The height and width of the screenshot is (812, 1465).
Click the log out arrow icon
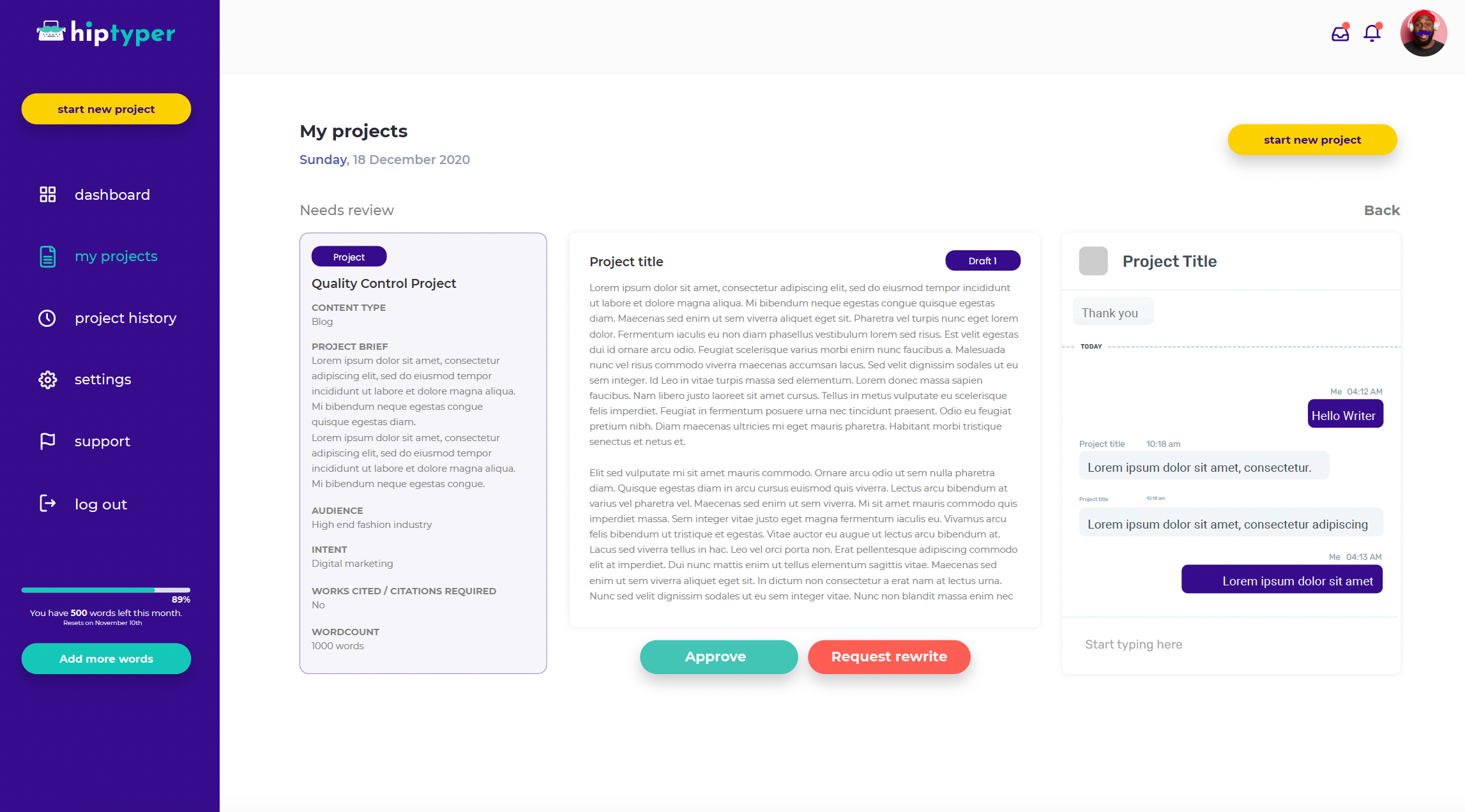48,504
